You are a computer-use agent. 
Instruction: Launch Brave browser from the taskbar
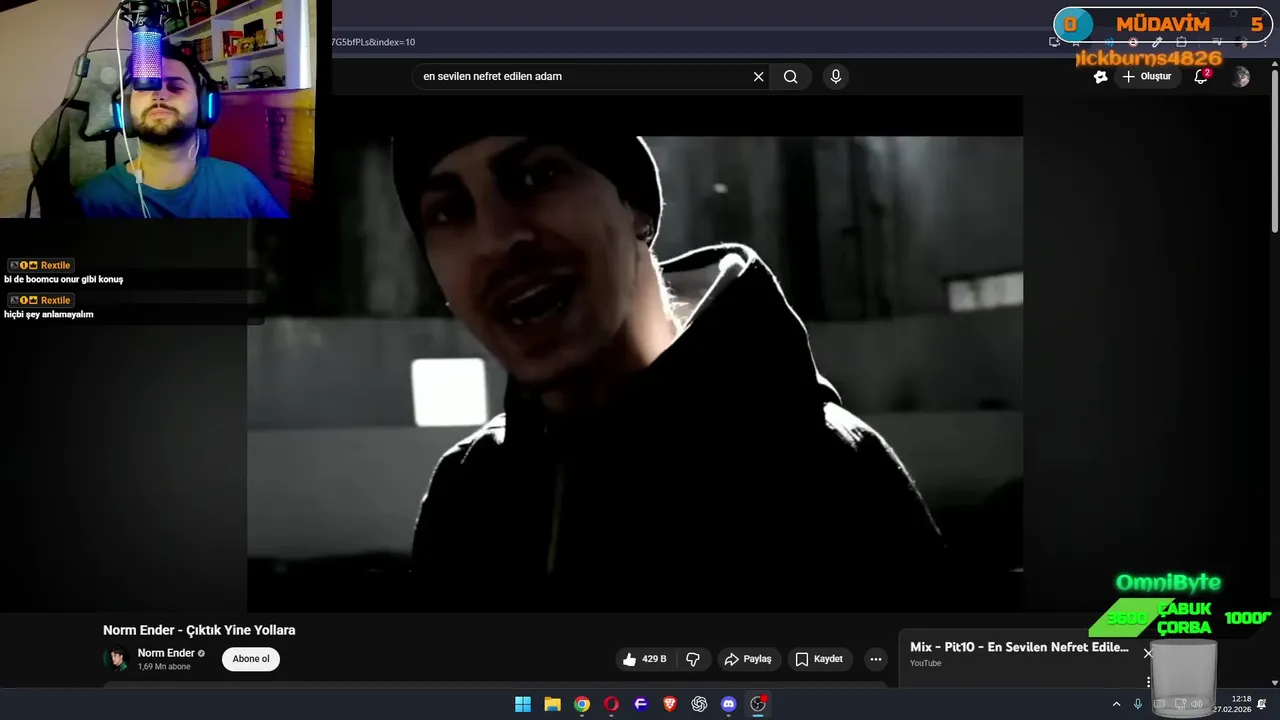(x=670, y=704)
